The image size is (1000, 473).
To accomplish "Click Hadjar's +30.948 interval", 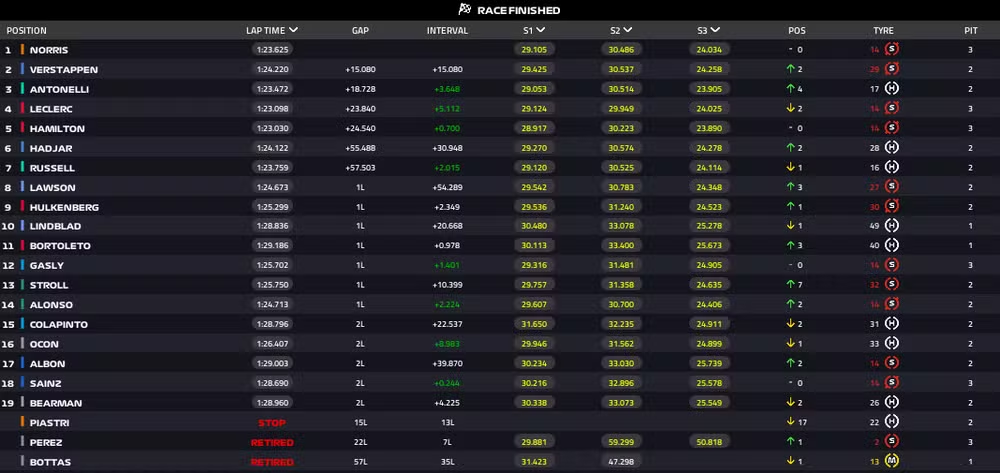I will (x=447, y=148).
